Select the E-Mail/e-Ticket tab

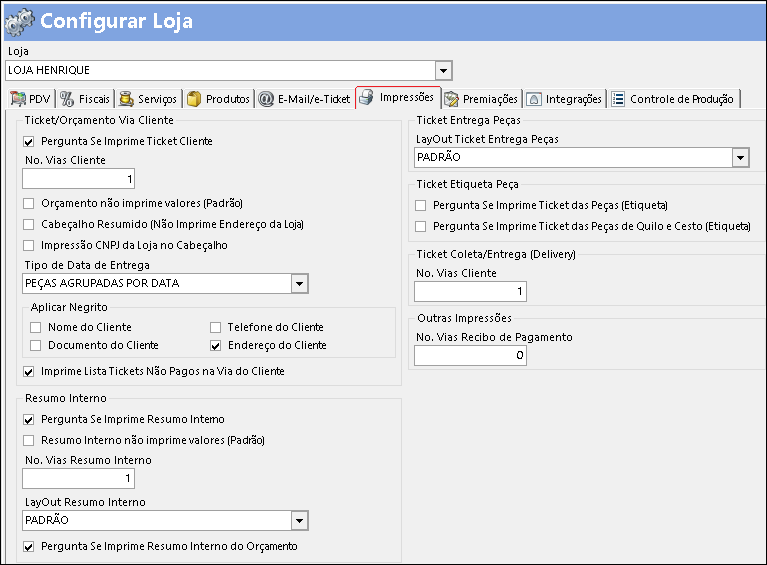point(304,99)
